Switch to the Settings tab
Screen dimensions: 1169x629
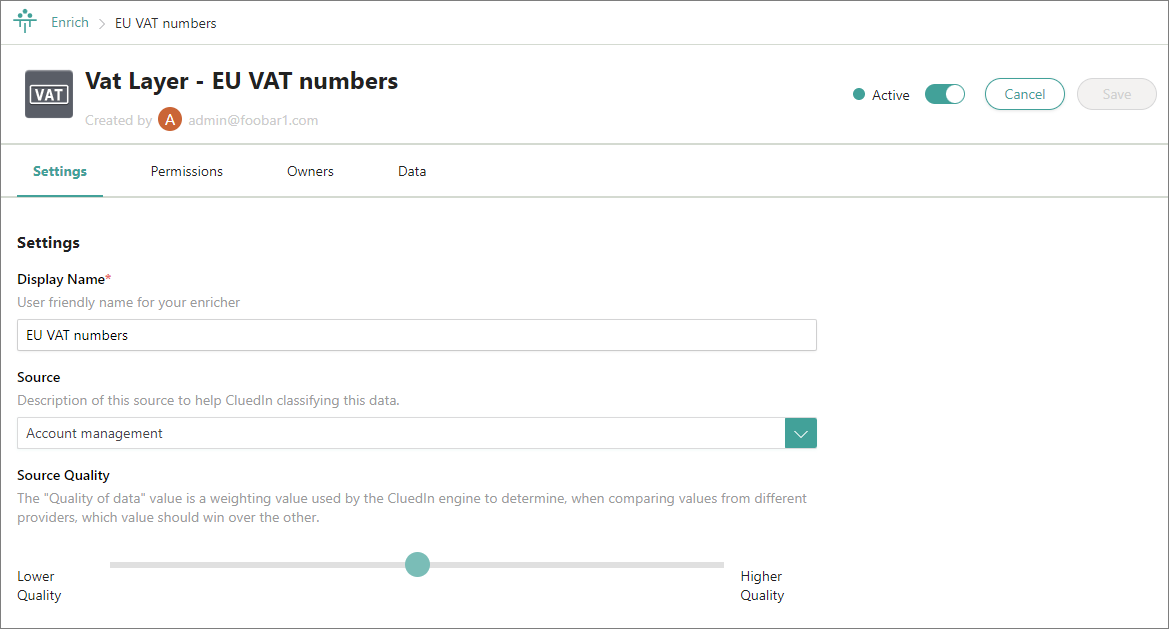[60, 171]
